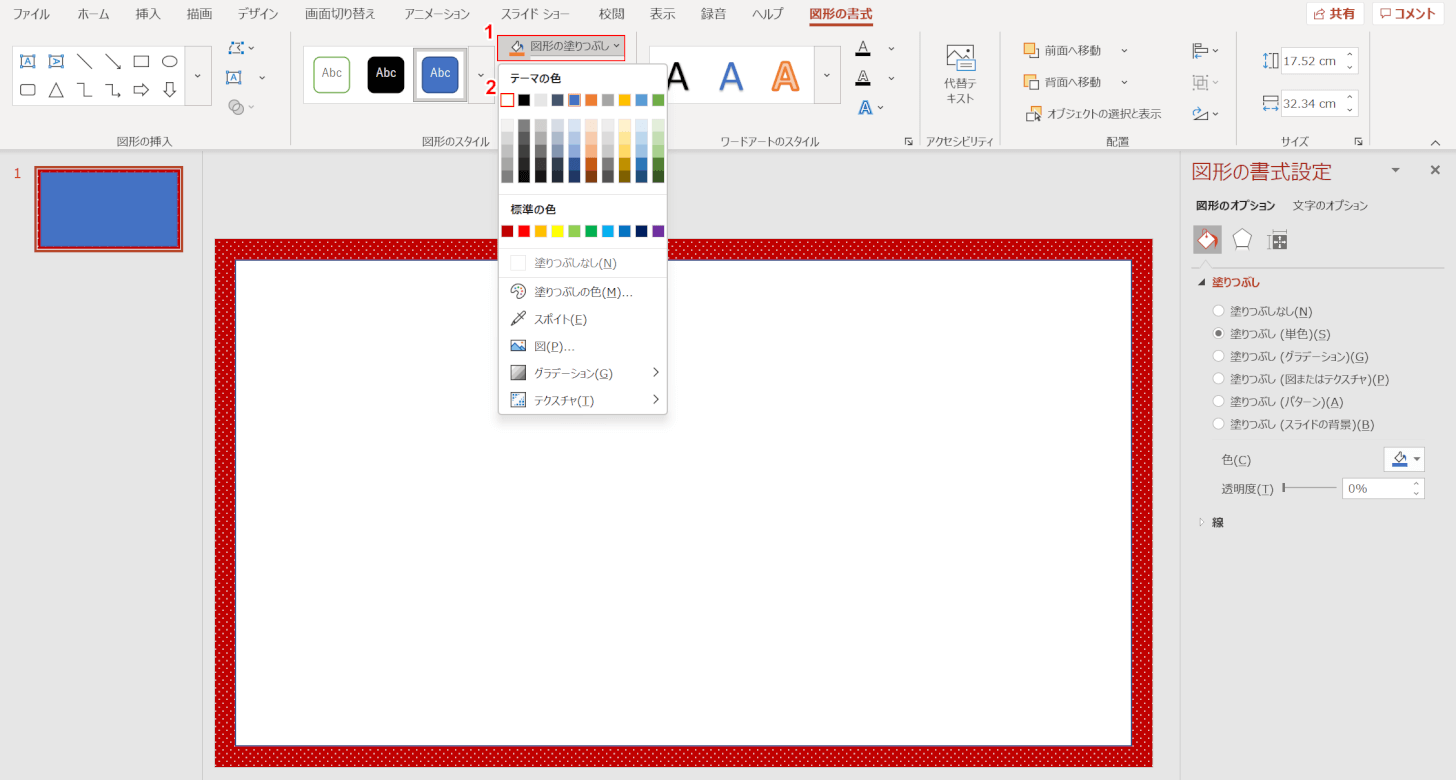
Task: Click the Fill & Line paint bucket icon
Action: pyautogui.click(x=1207, y=239)
